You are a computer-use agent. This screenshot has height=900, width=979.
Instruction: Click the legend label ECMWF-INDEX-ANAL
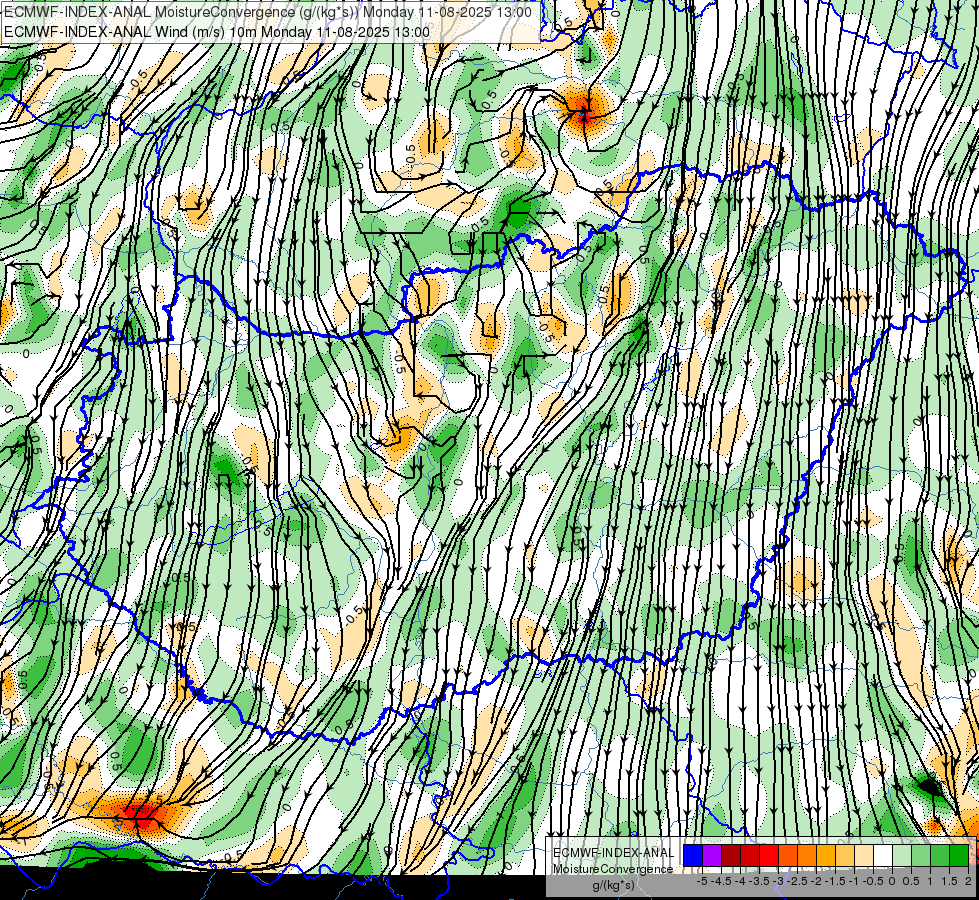(614, 853)
